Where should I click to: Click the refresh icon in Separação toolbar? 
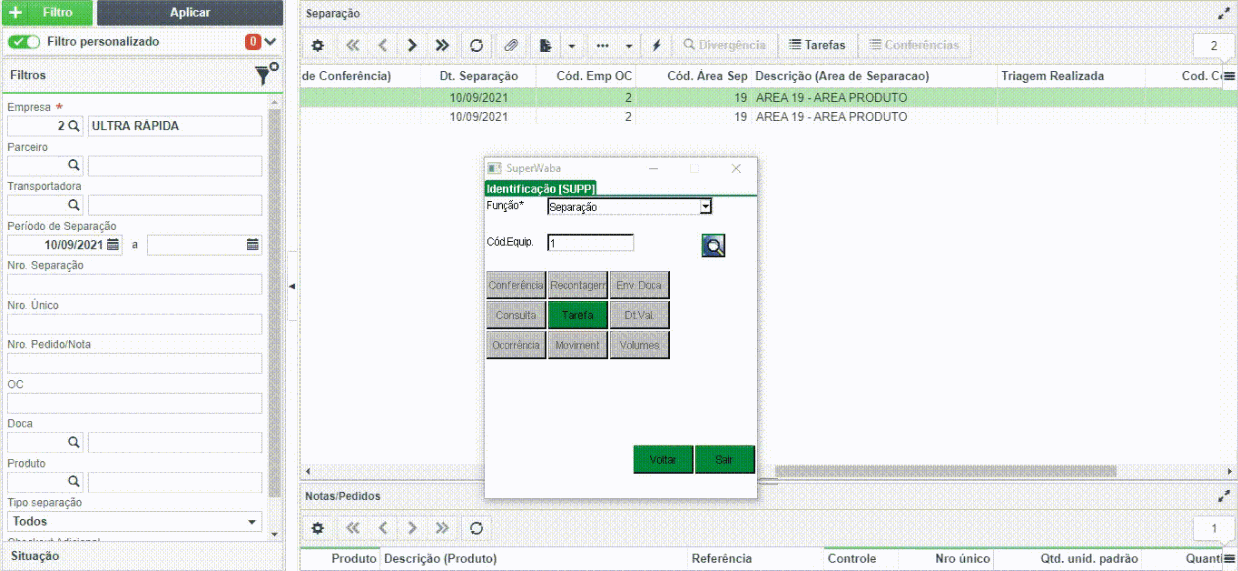(476, 45)
